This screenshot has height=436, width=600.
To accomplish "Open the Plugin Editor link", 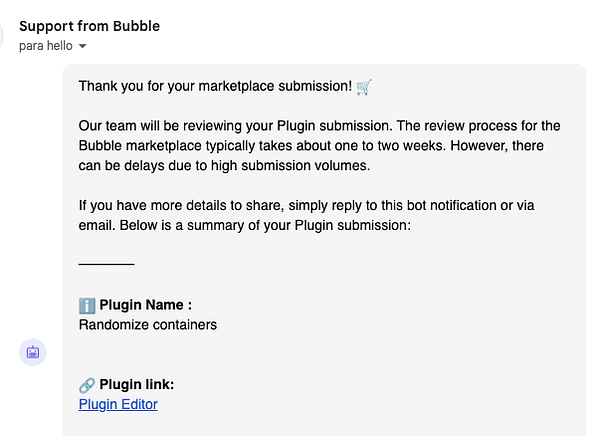I will coord(118,404).
